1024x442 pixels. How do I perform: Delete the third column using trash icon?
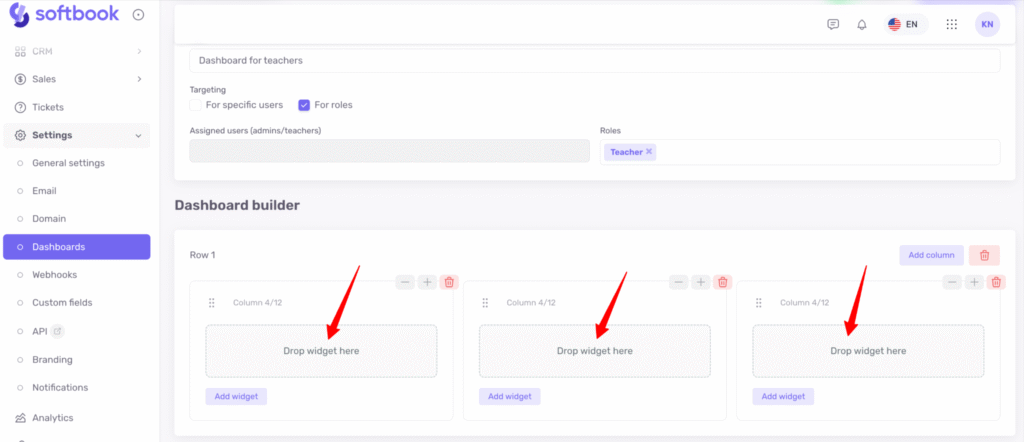(x=995, y=283)
